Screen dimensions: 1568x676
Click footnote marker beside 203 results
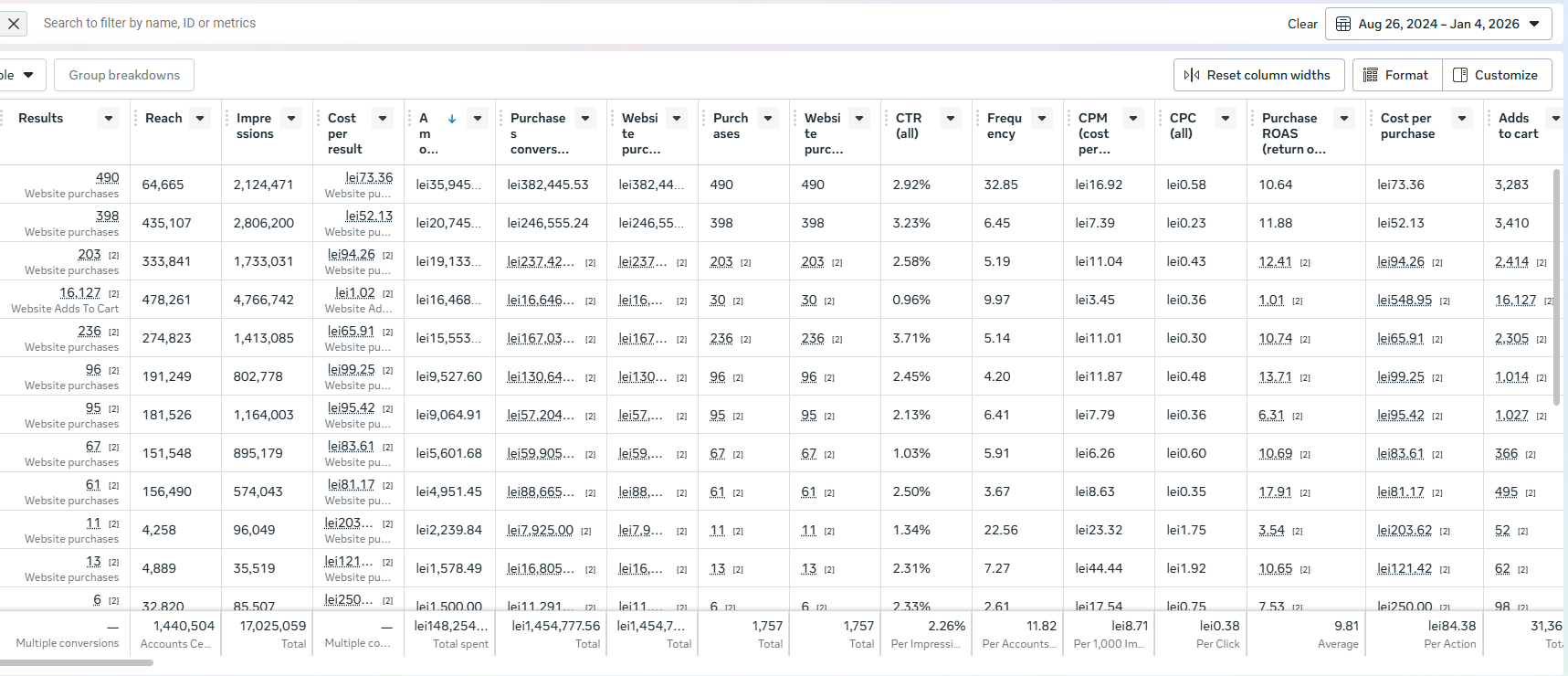113,255
